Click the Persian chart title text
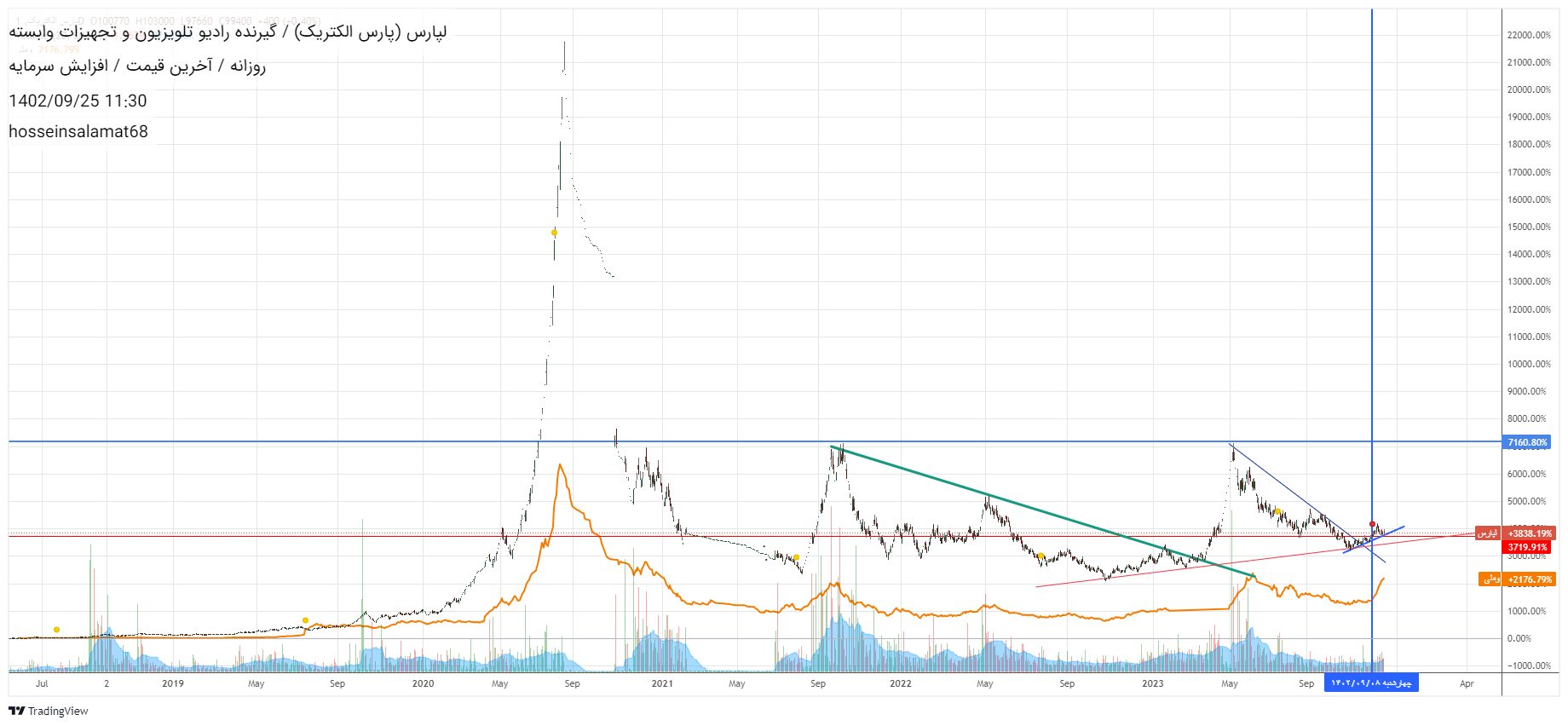 228,32
